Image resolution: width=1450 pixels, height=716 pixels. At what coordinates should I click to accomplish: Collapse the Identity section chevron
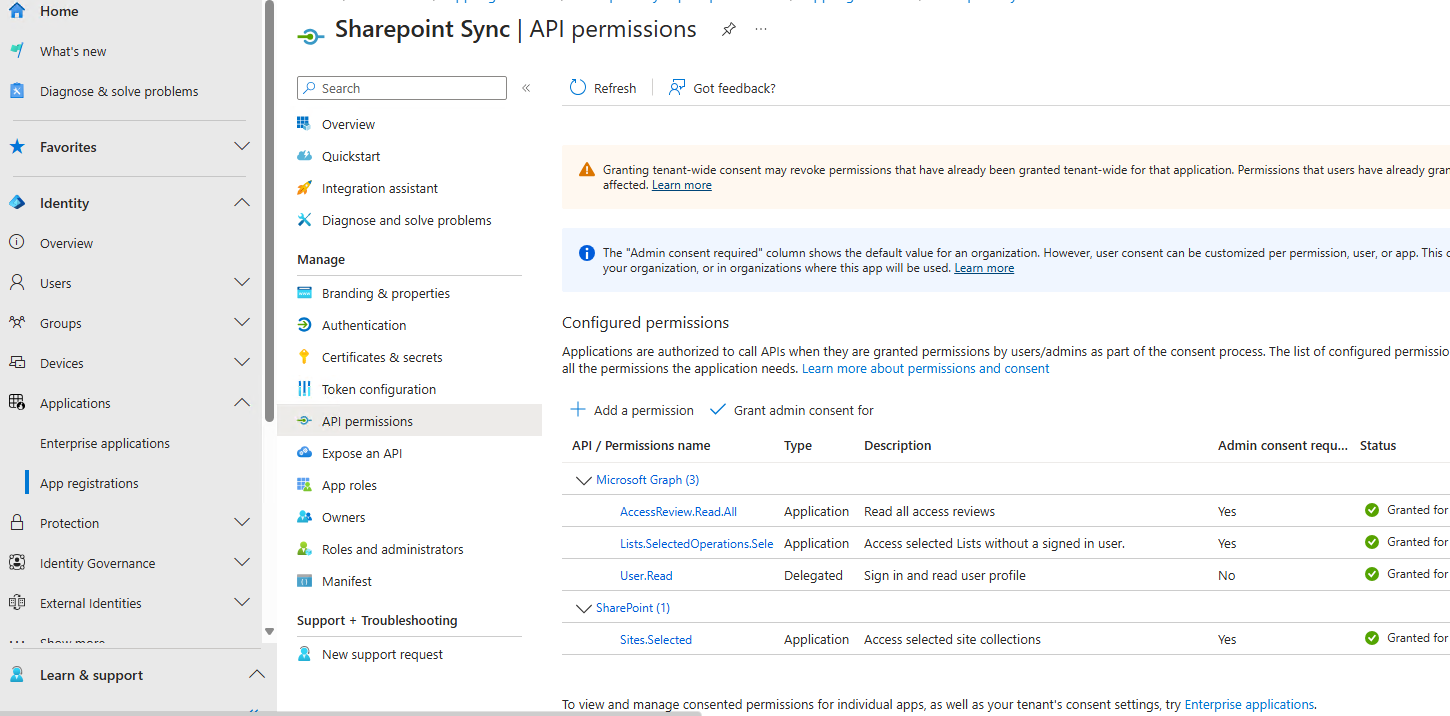click(241, 203)
